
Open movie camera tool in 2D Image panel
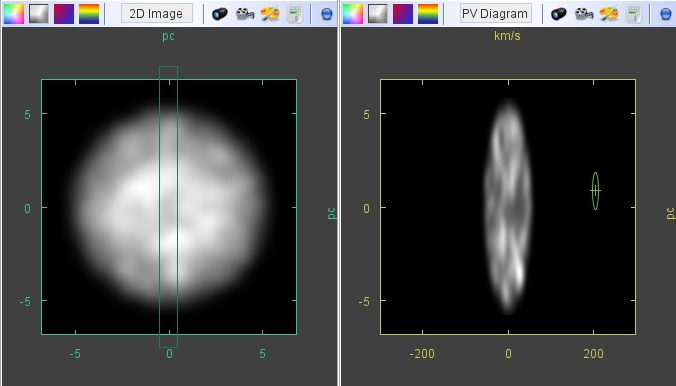coord(245,14)
